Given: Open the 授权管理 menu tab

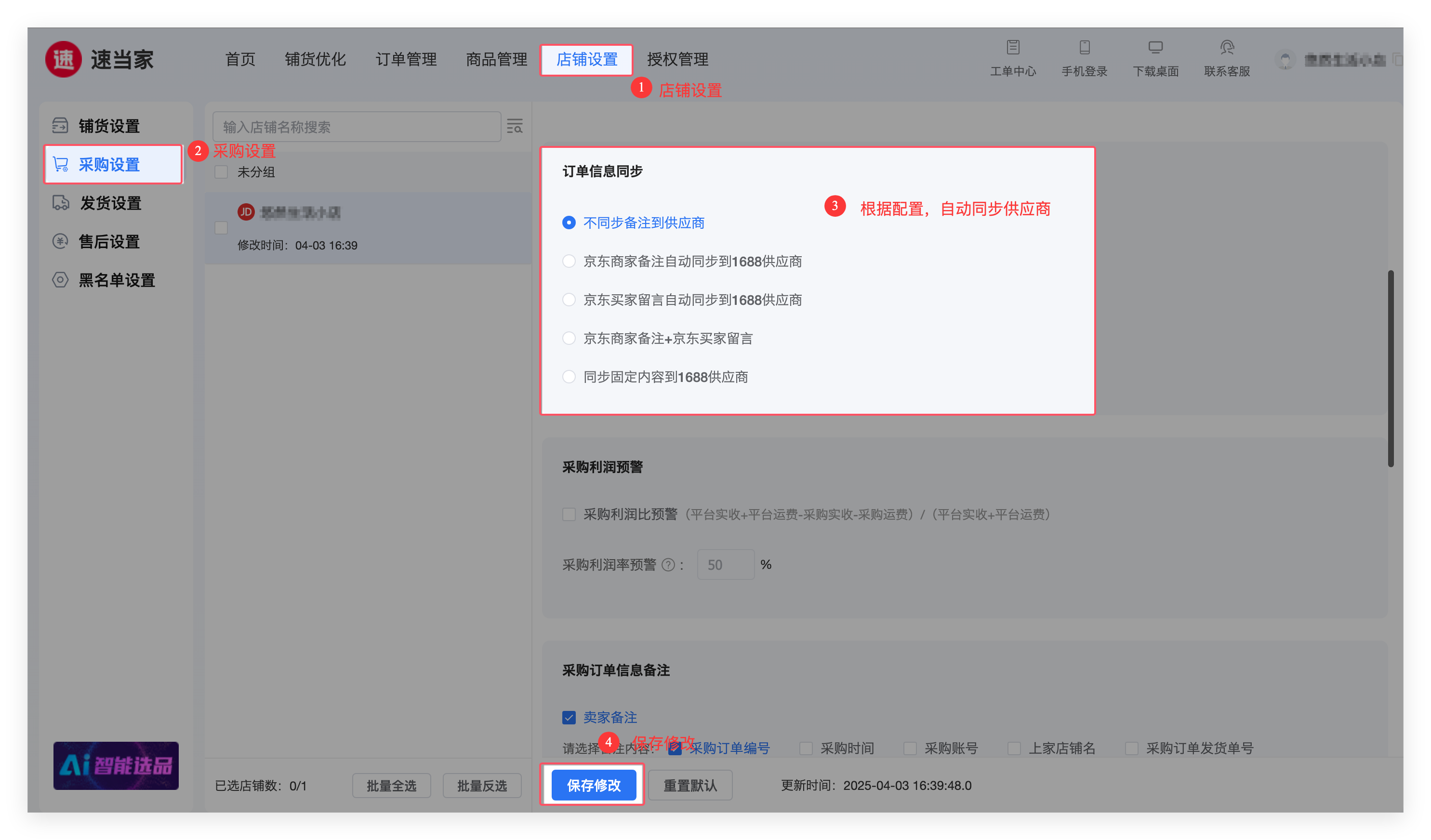Looking at the screenshot, I should click(677, 59).
